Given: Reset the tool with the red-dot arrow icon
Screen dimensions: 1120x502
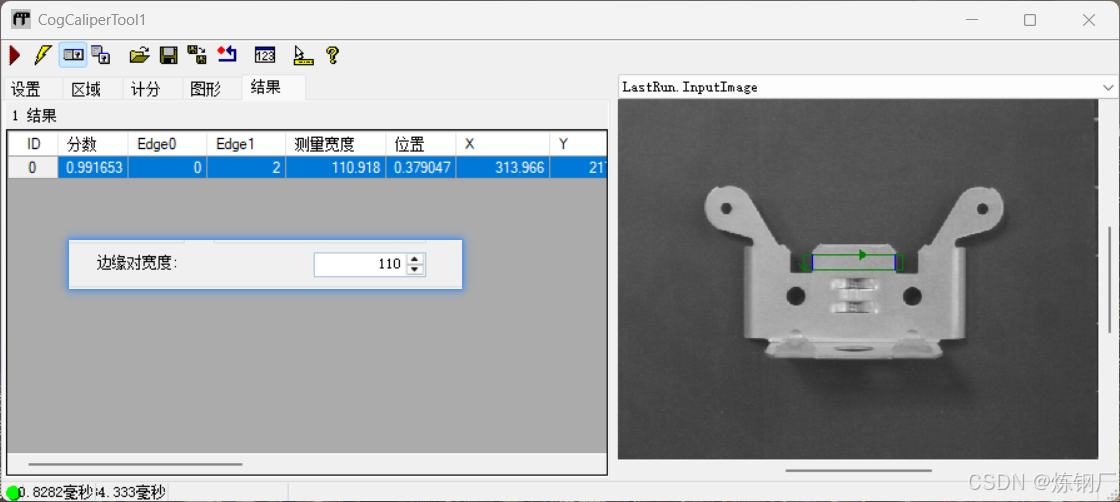Looking at the screenshot, I should 227,55.
